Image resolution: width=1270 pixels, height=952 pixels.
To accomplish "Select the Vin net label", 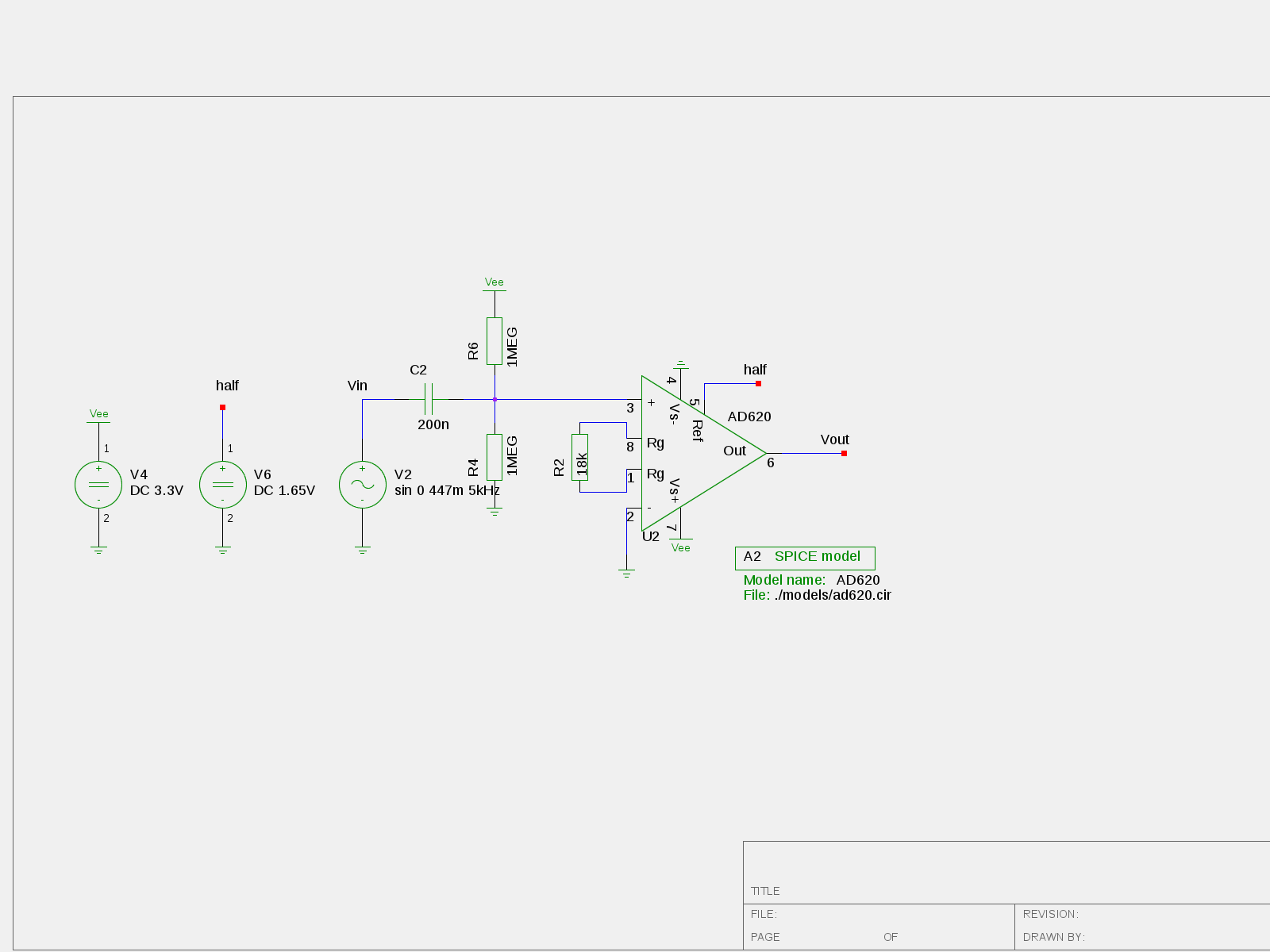I will (x=357, y=386).
